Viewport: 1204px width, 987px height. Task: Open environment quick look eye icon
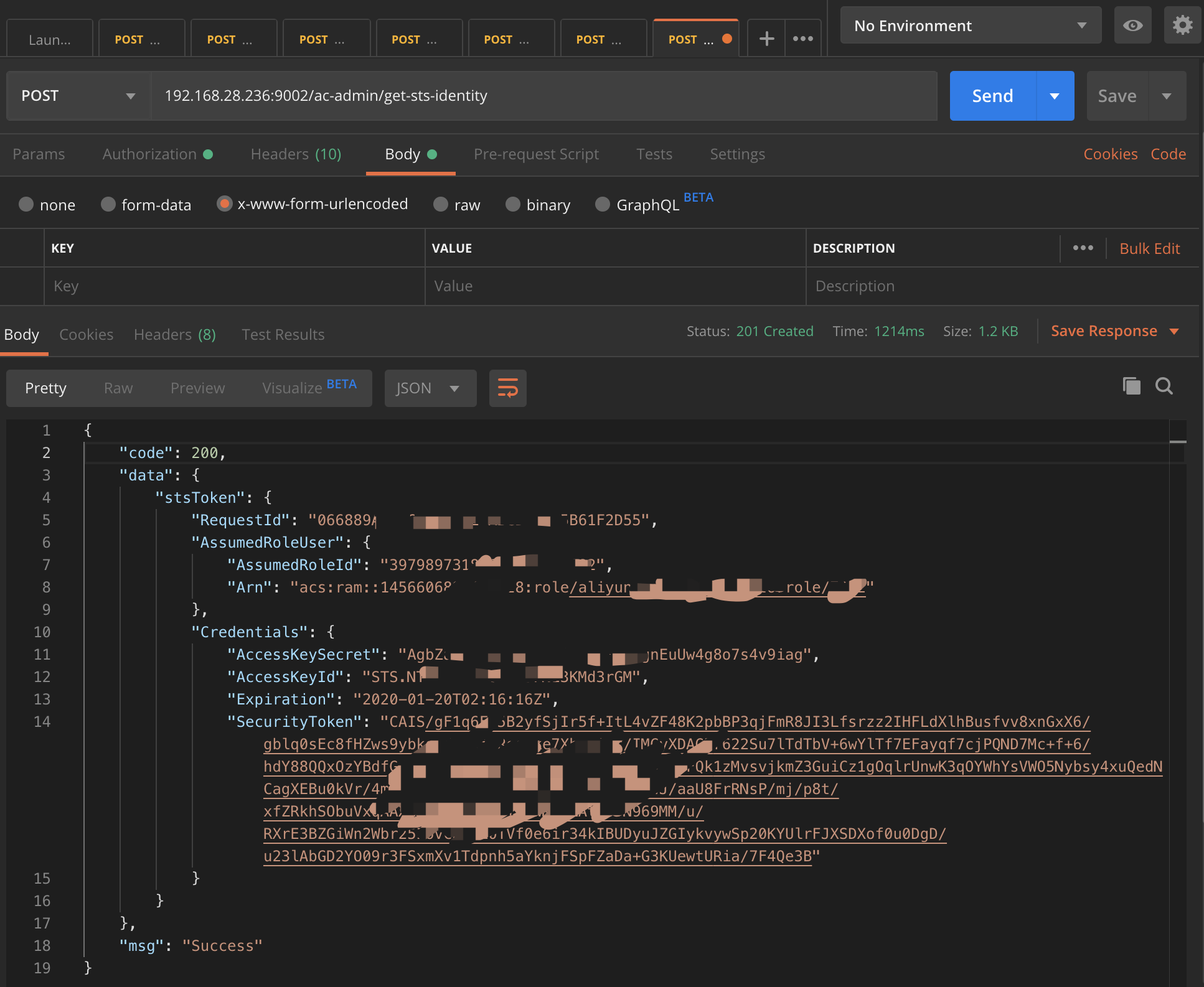click(x=1132, y=26)
